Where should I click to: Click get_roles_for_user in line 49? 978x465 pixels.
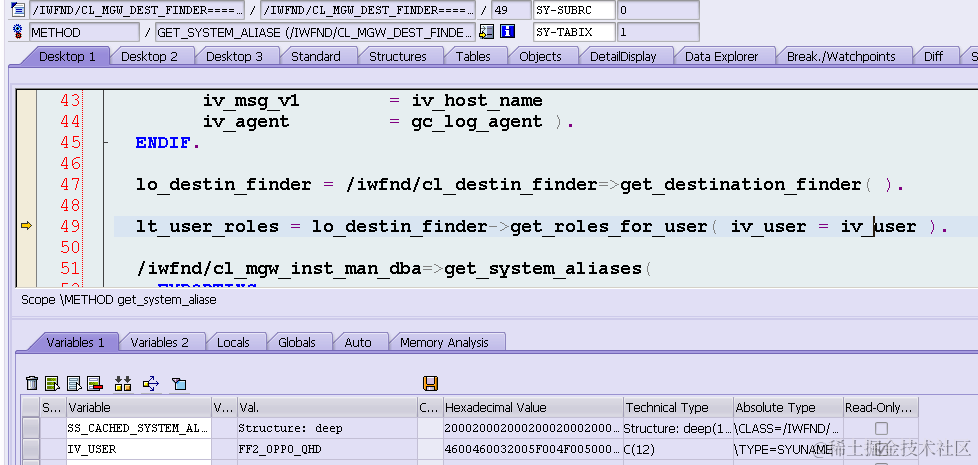[x=609, y=226]
